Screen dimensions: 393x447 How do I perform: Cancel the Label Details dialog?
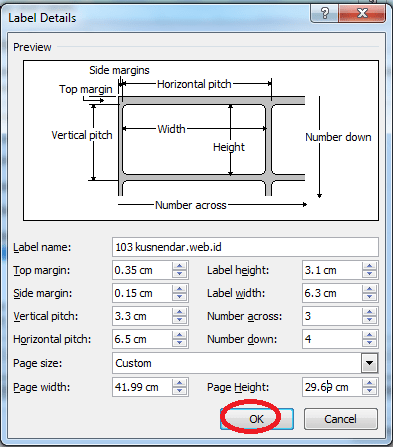click(341, 419)
